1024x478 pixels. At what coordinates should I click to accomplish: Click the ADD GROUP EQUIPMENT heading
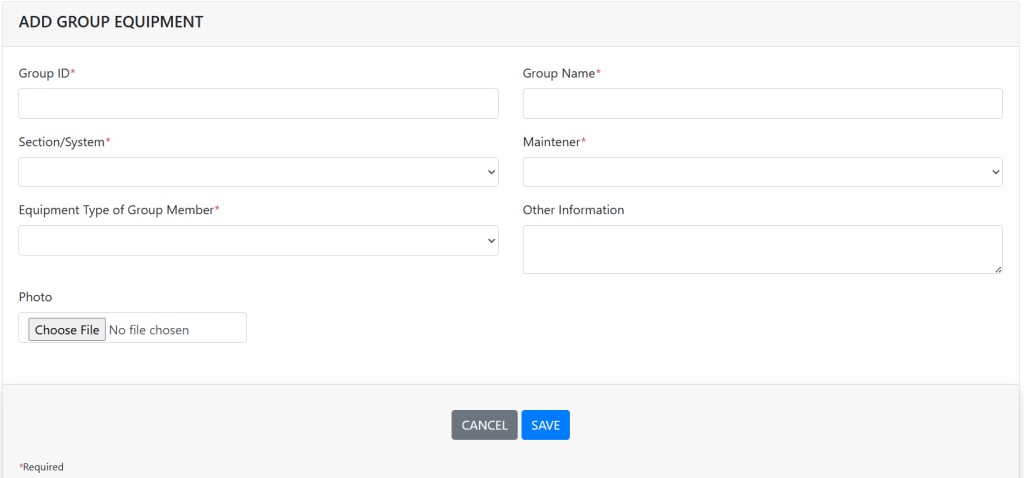pyautogui.click(x=111, y=22)
